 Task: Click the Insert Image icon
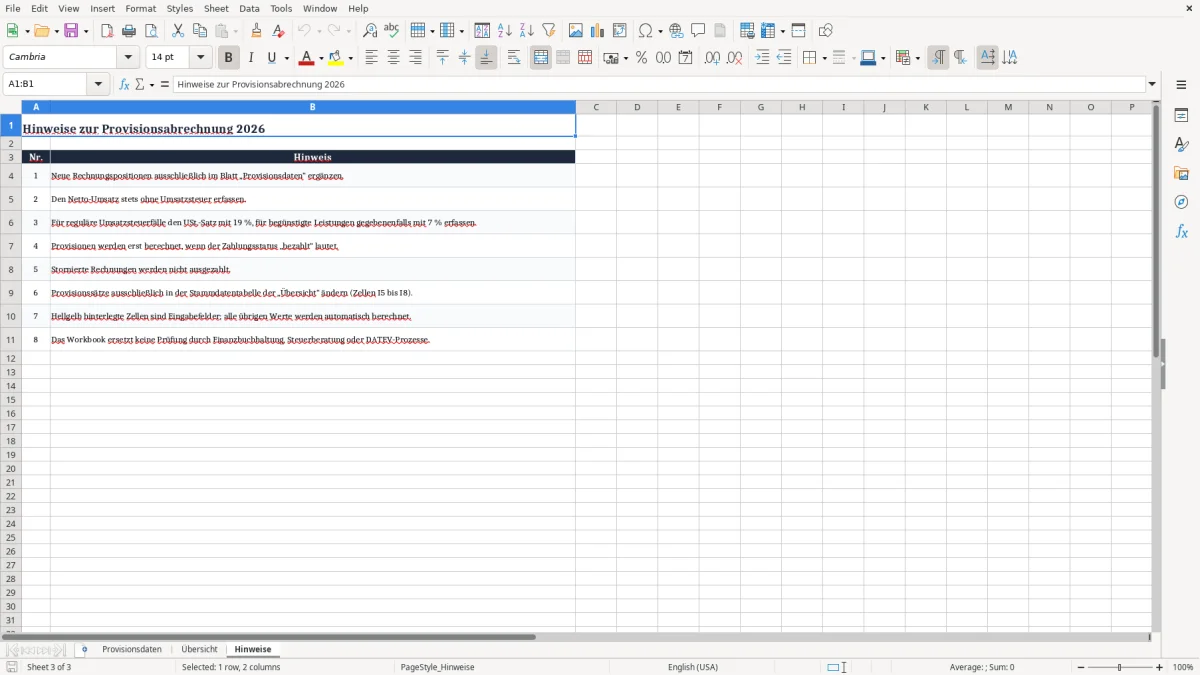coord(576,31)
